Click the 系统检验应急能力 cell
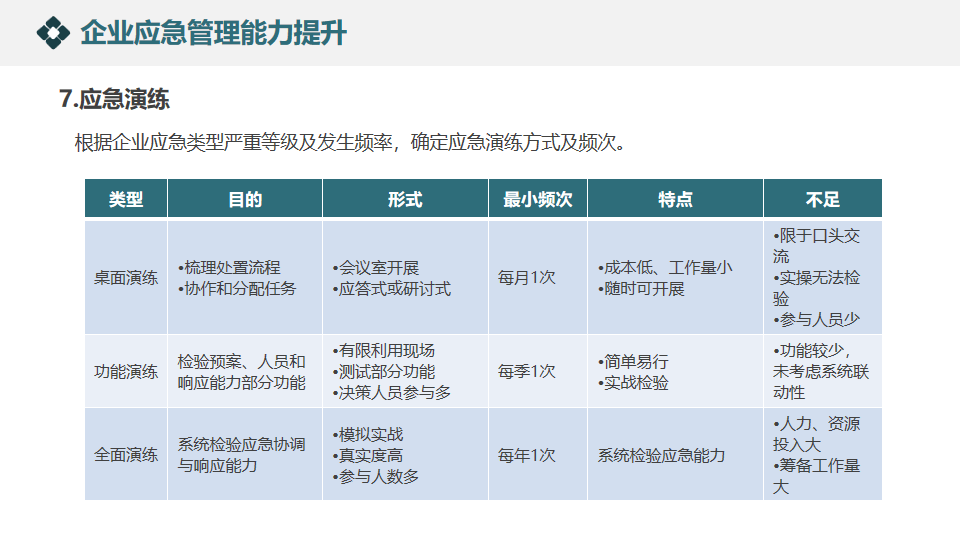960x540 pixels. coord(675,454)
